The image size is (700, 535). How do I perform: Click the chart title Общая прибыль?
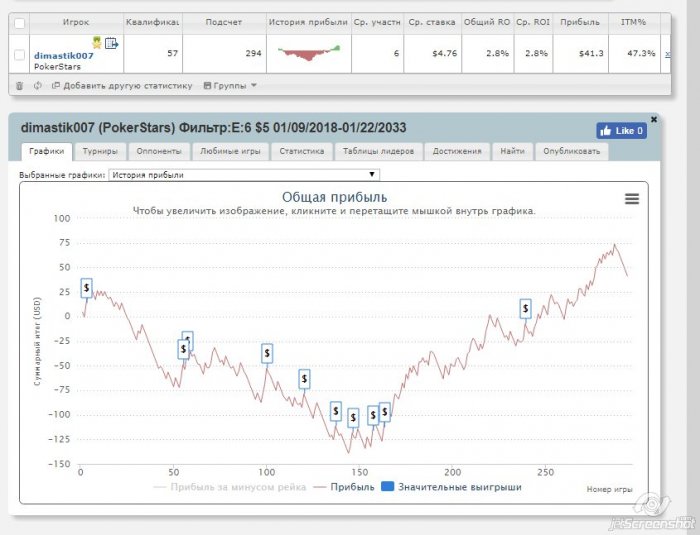[x=334, y=197]
